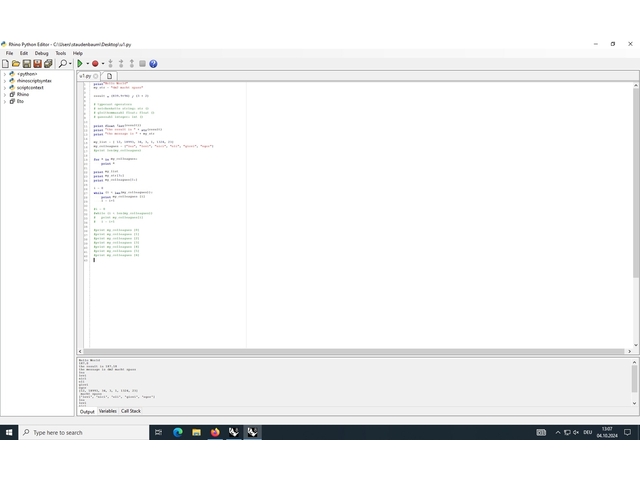Open Task View on taskbar
This screenshot has height=480, width=640.
click(x=158, y=432)
